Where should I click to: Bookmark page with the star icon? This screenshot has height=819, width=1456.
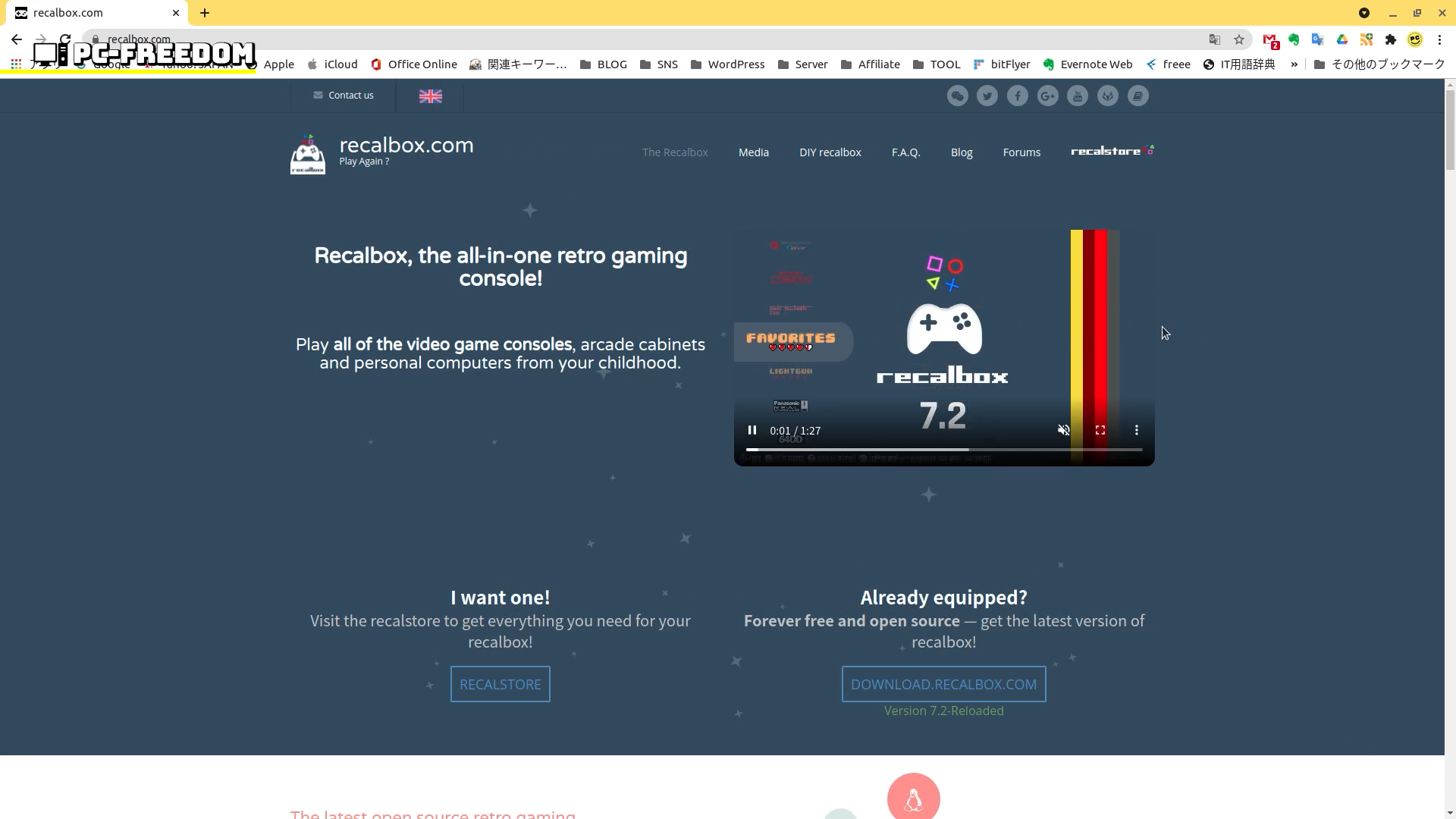click(x=1238, y=39)
